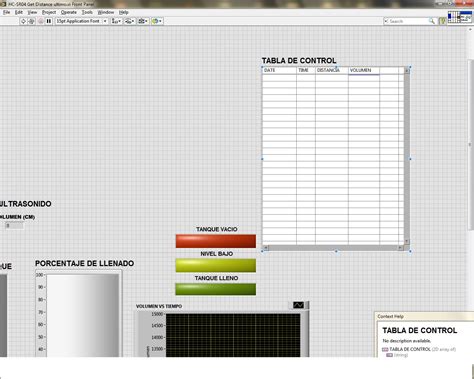Click the Context Help window title bar

(x=424, y=316)
